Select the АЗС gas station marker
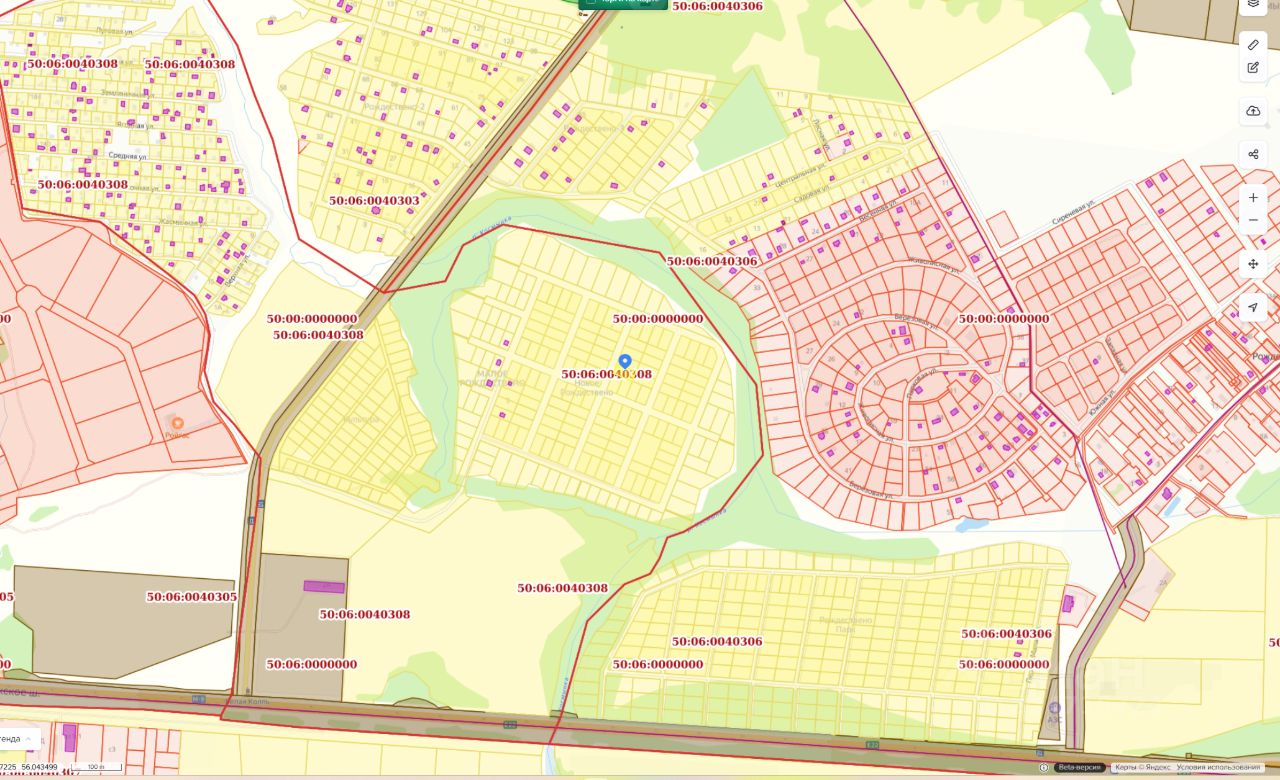The height and width of the screenshot is (780, 1280). point(1054,708)
